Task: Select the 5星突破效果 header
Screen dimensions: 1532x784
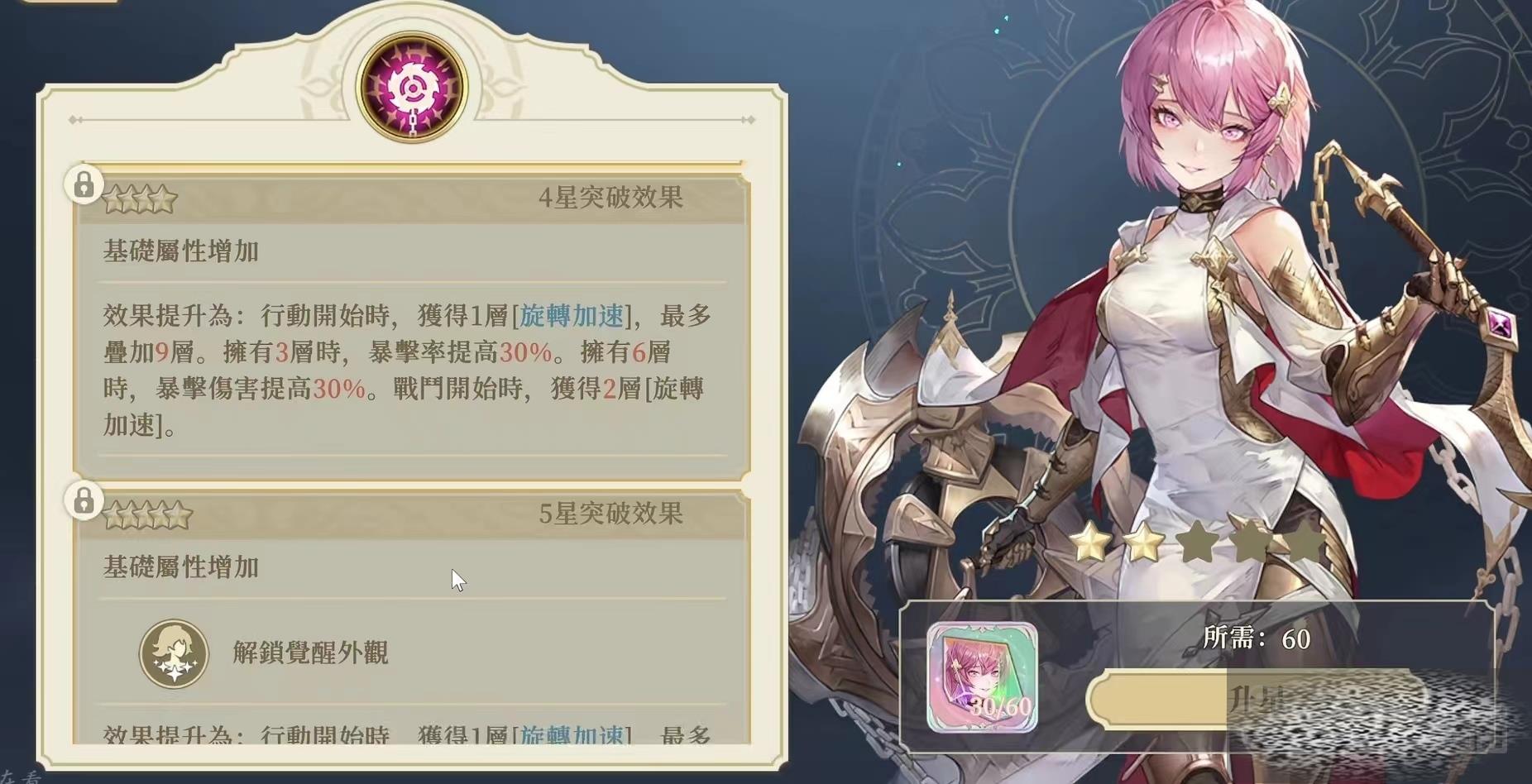Action: tap(610, 514)
